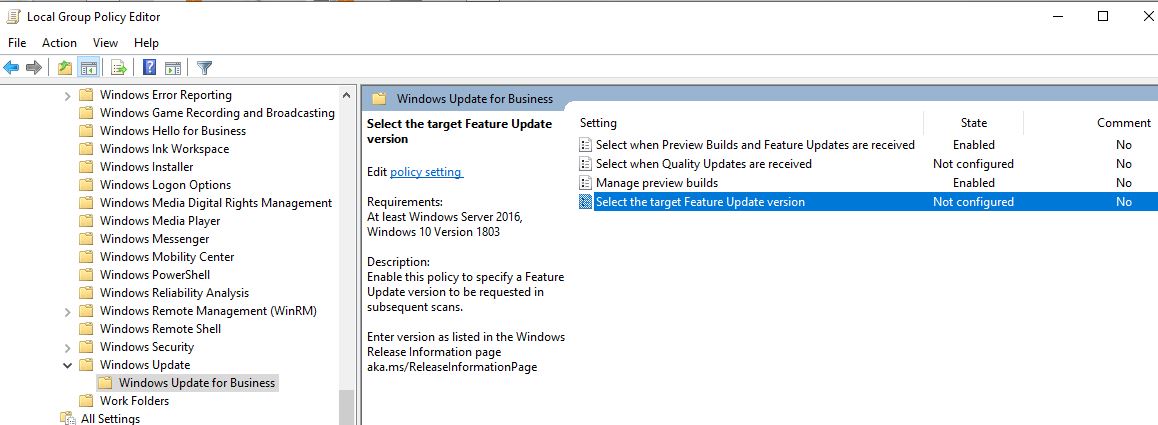
Task: Select 'Select when Quality Updates are received' policy
Action: coord(703,164)
